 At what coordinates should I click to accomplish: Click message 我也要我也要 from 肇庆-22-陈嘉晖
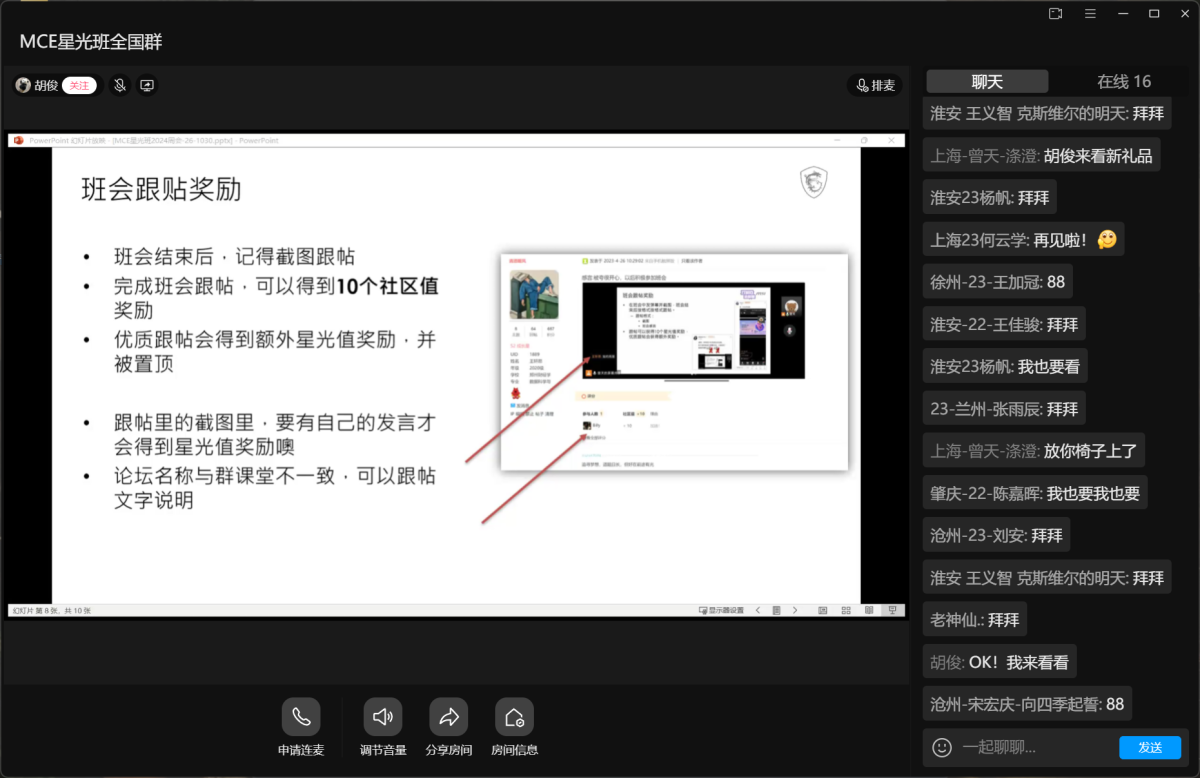pyautogui.click(x=1035, y=493)
